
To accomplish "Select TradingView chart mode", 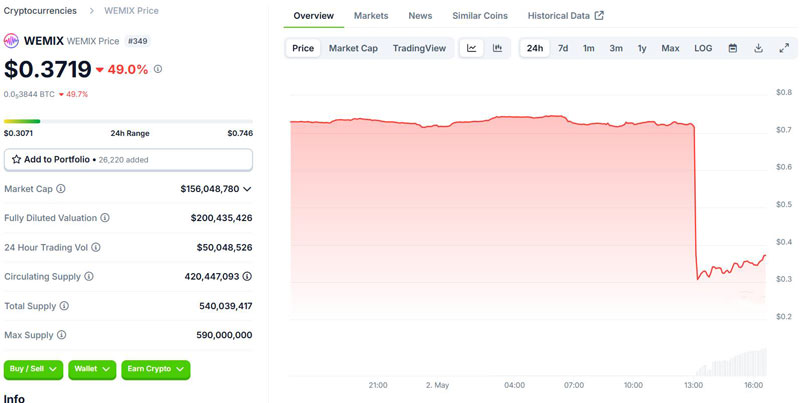I will tap(419, 48).
